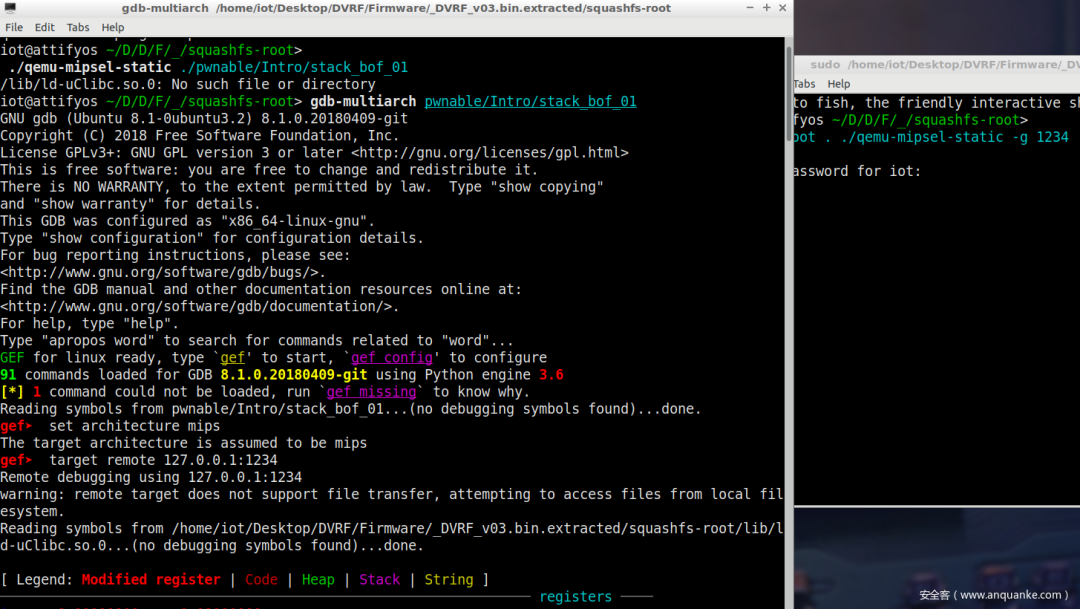Click the password prompt line in sudo terminal
Screen dimensions: 1080x609
tap(857, 171)
